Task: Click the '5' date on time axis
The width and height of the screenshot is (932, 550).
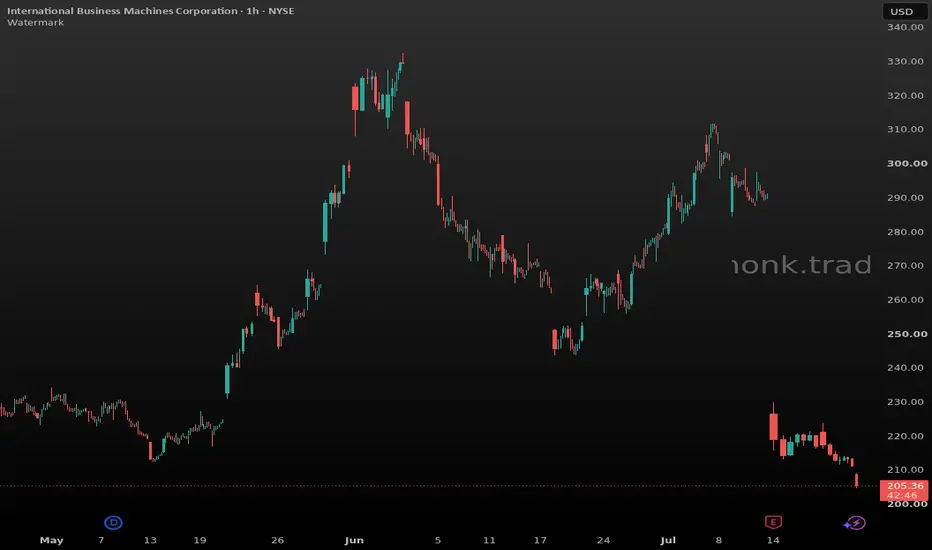Action: (437, 540)
